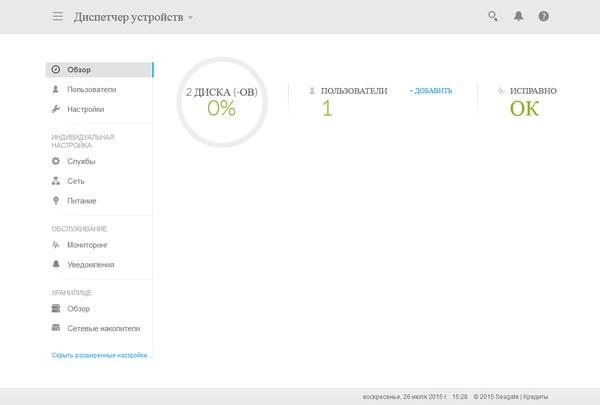The height and width of the screenshot is (405, 600).
Task: Click the footer time 15:28
Action: (x=460, y=397)
